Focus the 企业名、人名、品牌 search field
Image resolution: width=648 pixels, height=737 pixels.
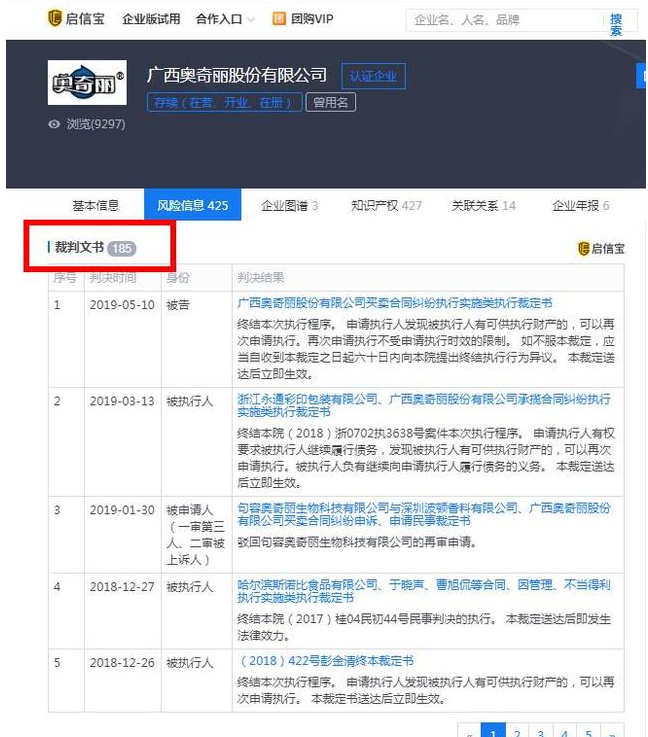coord(505,20)
